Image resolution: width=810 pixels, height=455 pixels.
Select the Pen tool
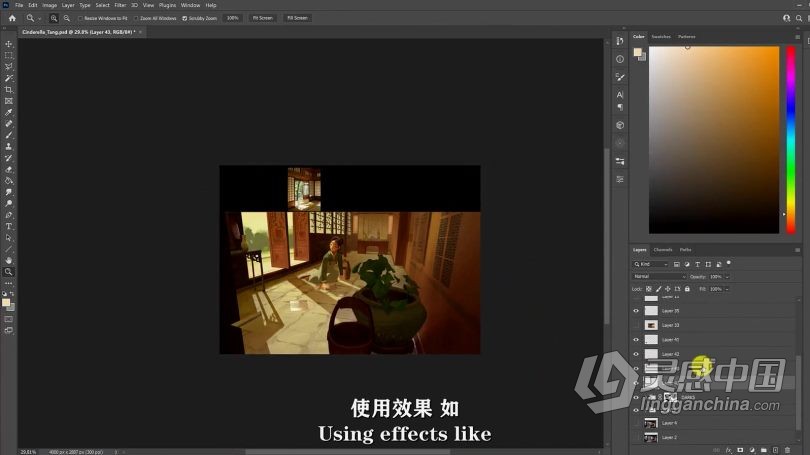(9, 215)
